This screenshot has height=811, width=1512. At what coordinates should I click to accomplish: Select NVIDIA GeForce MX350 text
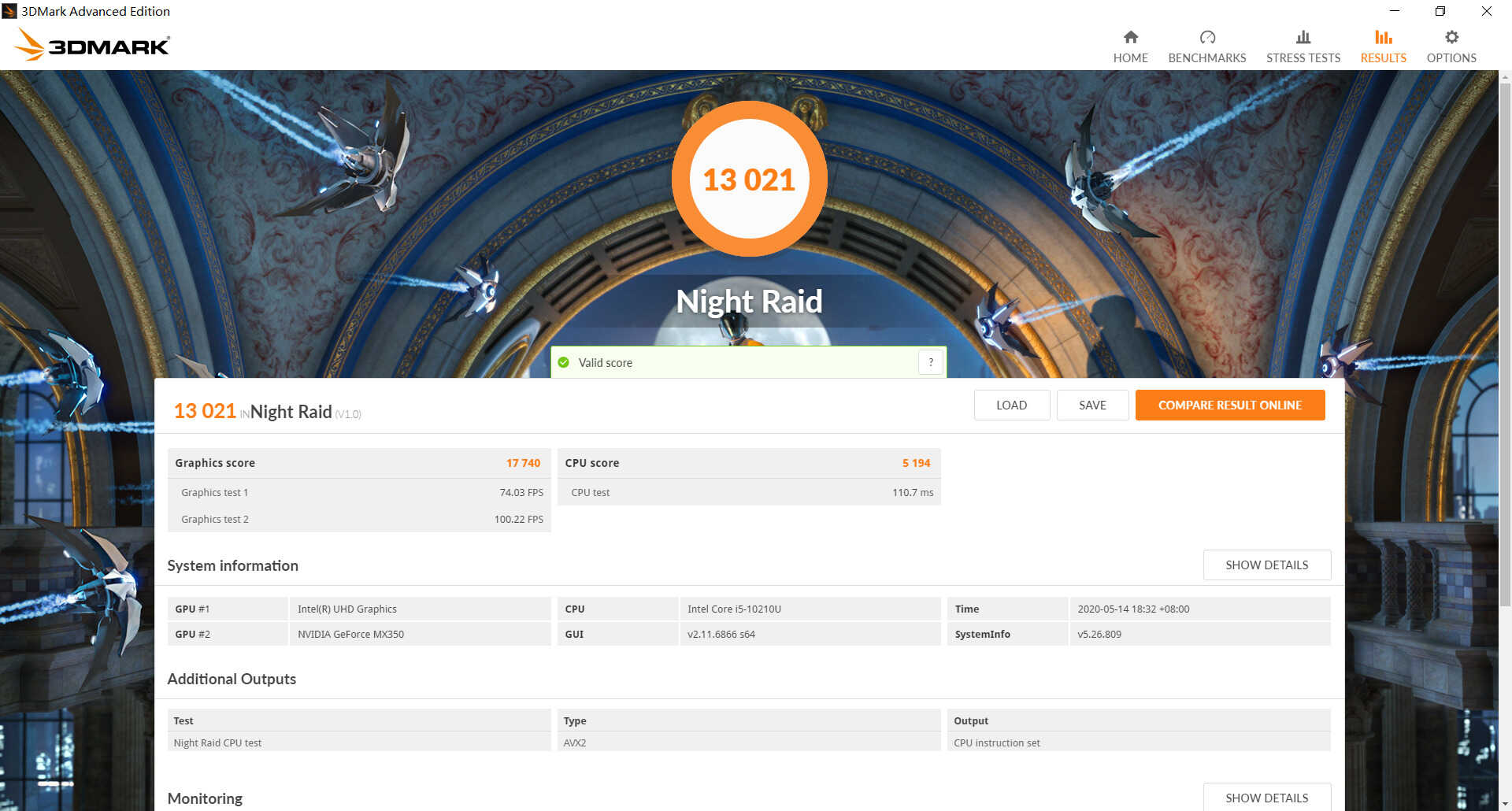[350, 634]
